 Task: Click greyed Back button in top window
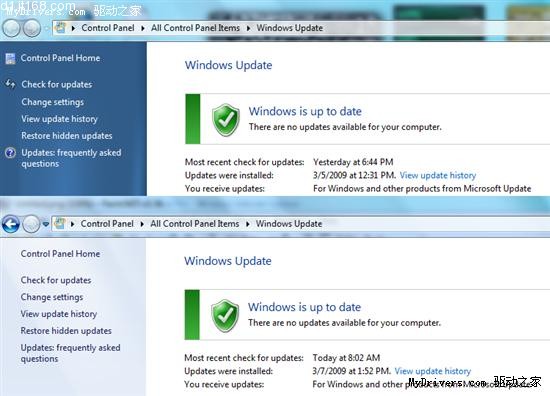click(11, 28)
